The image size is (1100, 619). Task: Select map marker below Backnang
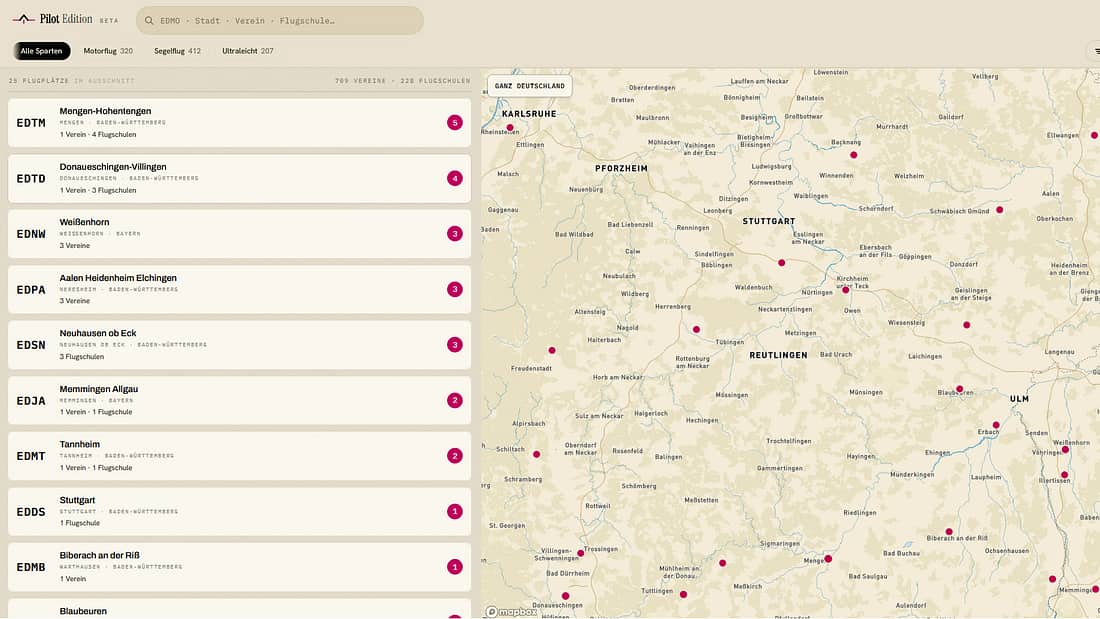point(854,155)
